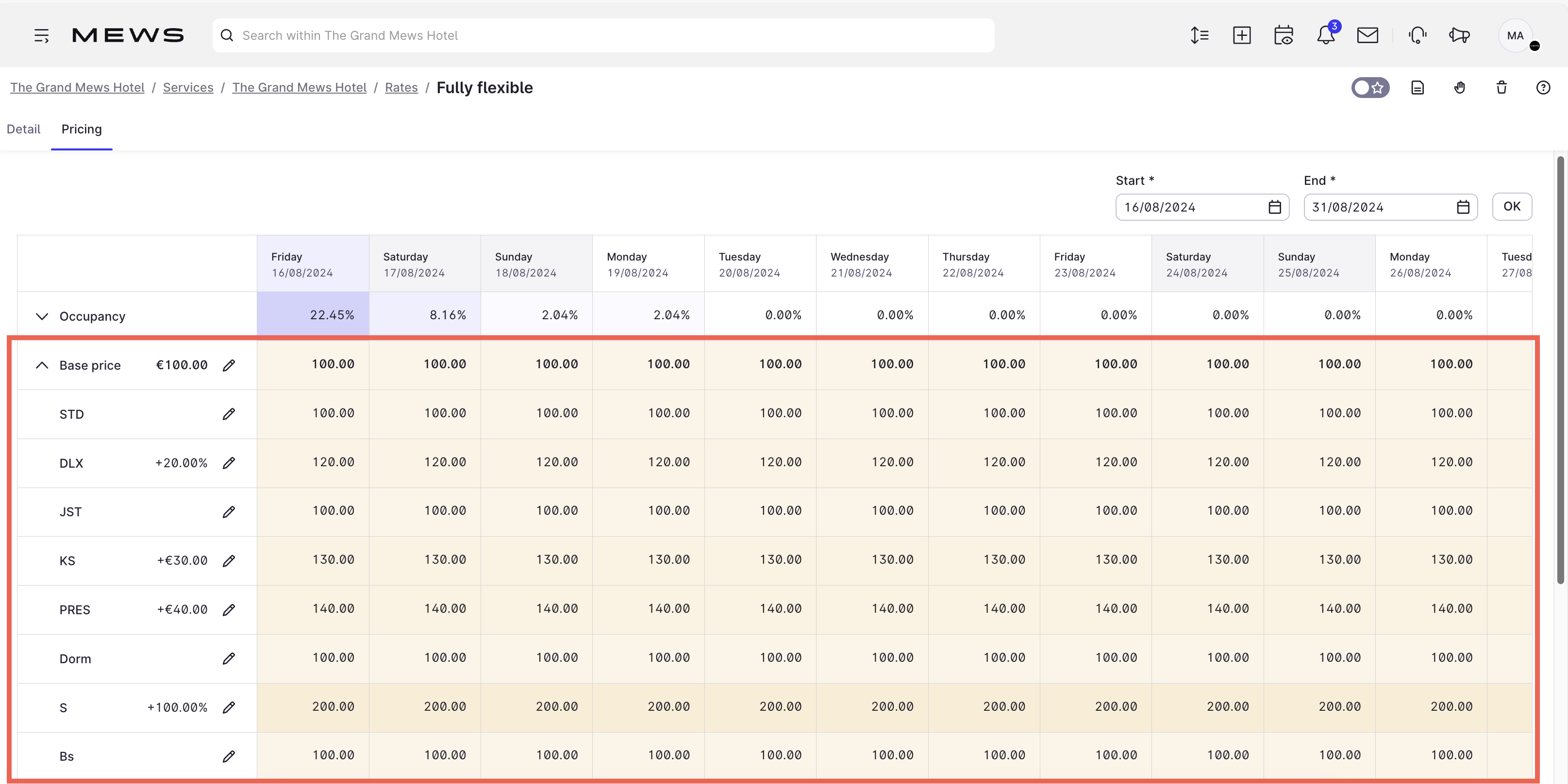Focus the hotel search field
This screenshot has width=1568, height=784.
tap(603, 35)
